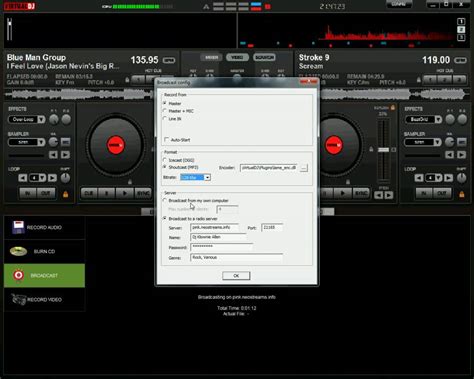
Task: Browse for encoder with the ellipsis button
Action: coord(304,168)
